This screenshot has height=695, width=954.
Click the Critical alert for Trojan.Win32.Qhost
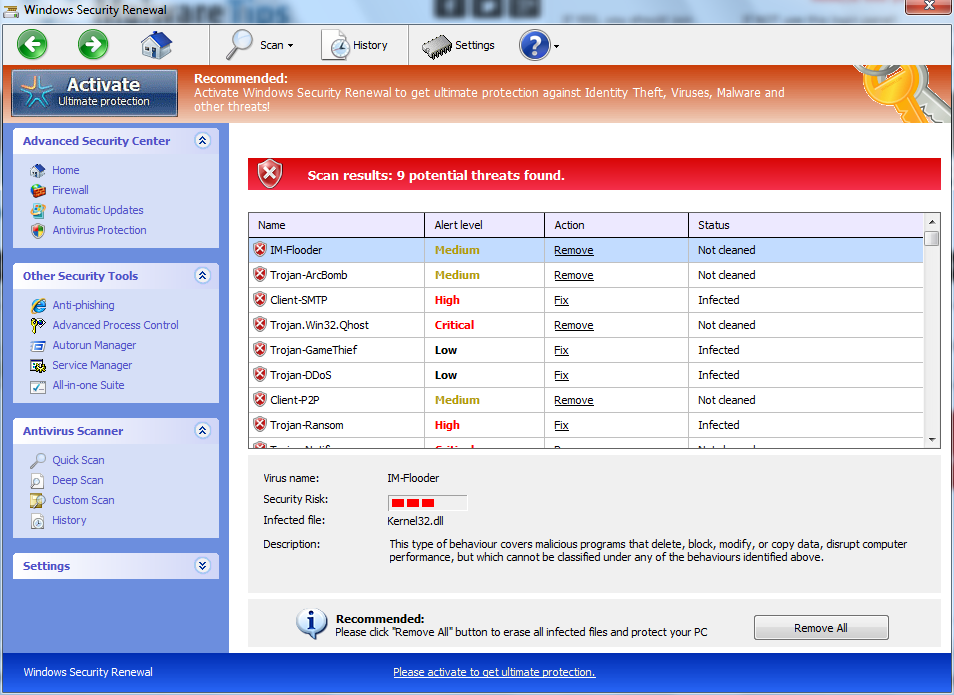pyautogui.click(x=454, y=325)
